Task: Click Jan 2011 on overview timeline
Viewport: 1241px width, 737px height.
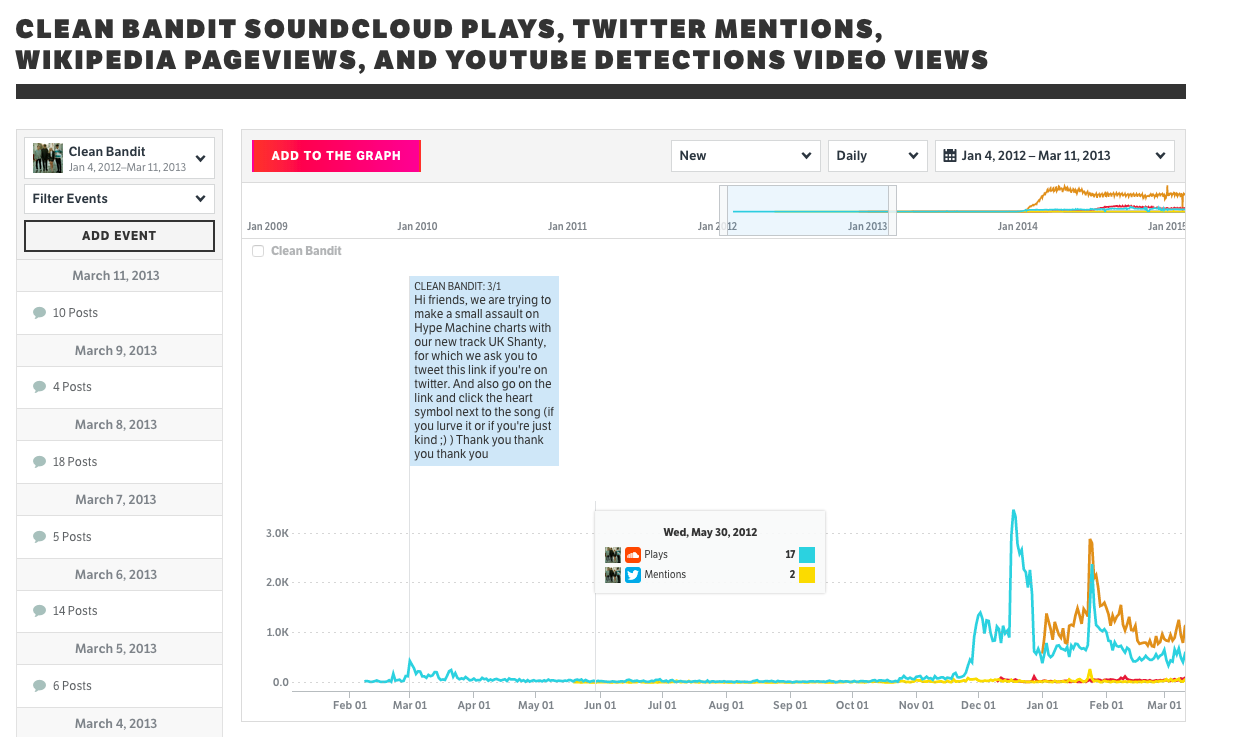Action: pyautogui.click(x=568, y=227)
